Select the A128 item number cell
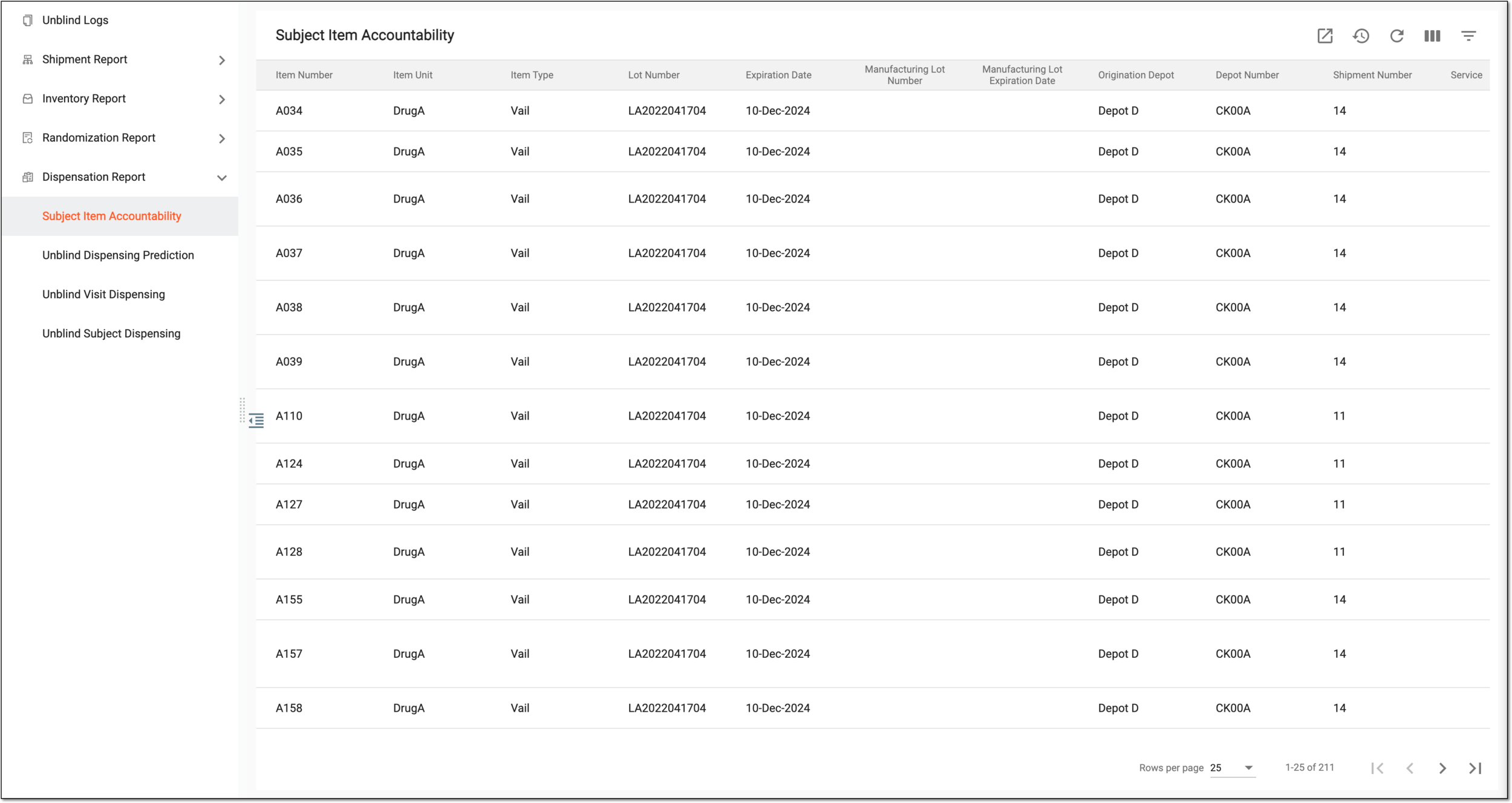The image size is (1512, 803). tap(289, 552)
